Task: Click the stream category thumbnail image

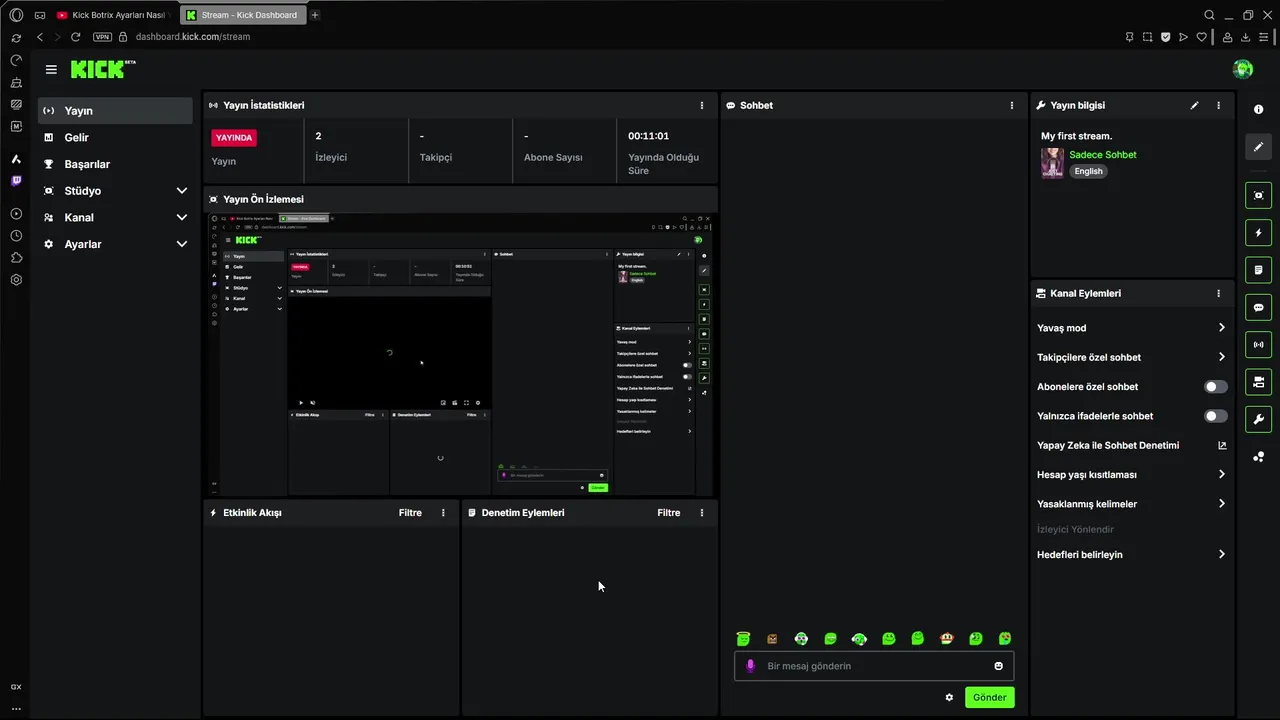Action: pos(1052,163)
